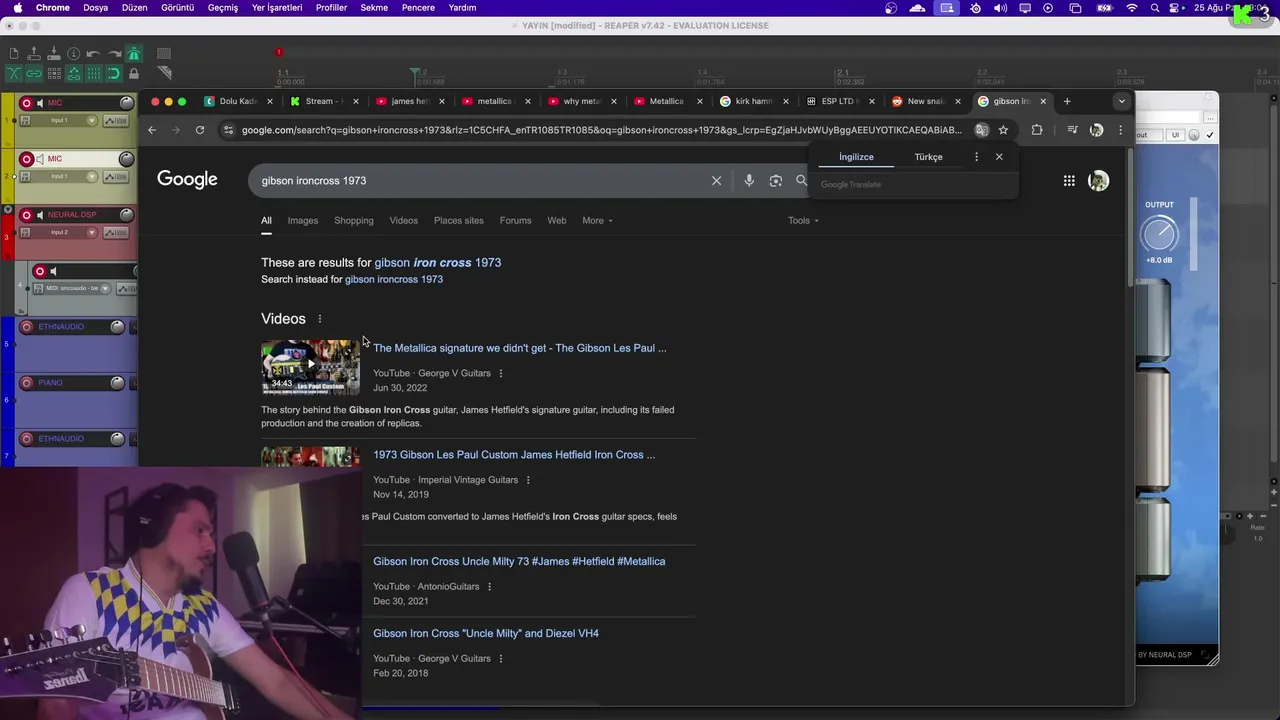Click the Google Translate icon in address bar
The image size is (1280, 720).
982,130
